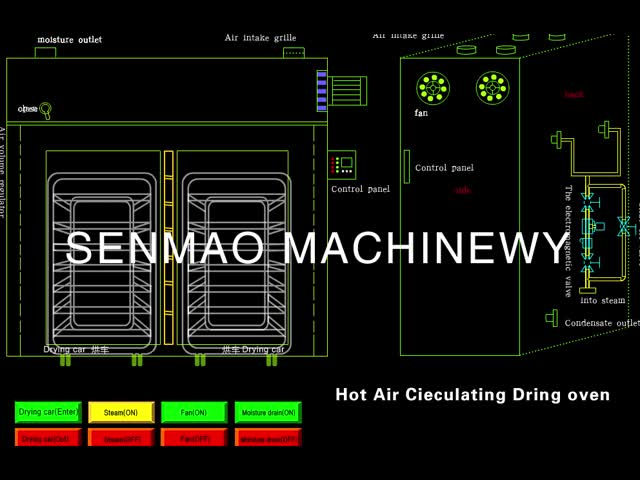Image resolution: width=640 pixels, height=480 pixels.
Task: Click the red Moisture drain(OFF) button
Action: click(268, 438)
